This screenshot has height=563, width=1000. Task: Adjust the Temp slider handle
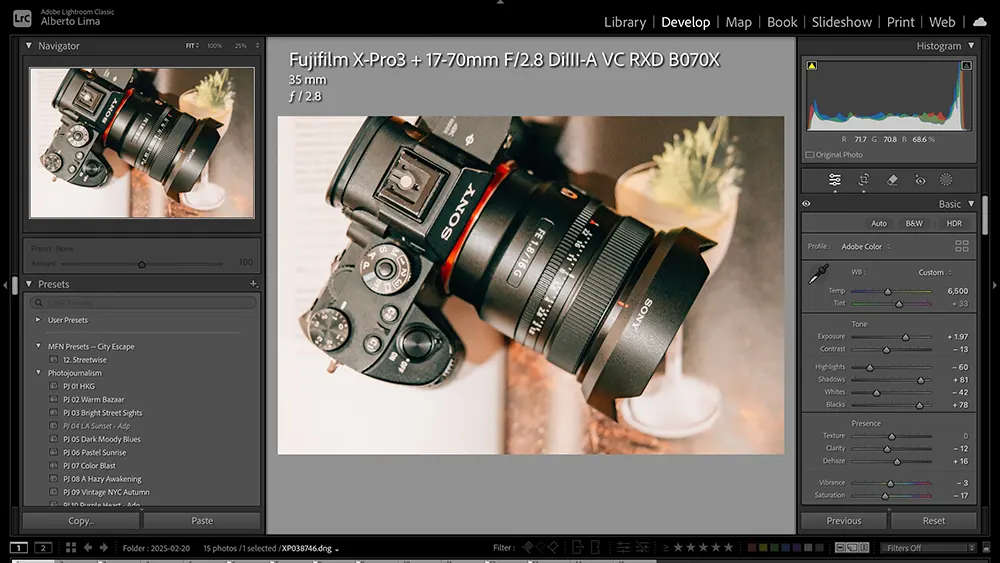point(887,291)
